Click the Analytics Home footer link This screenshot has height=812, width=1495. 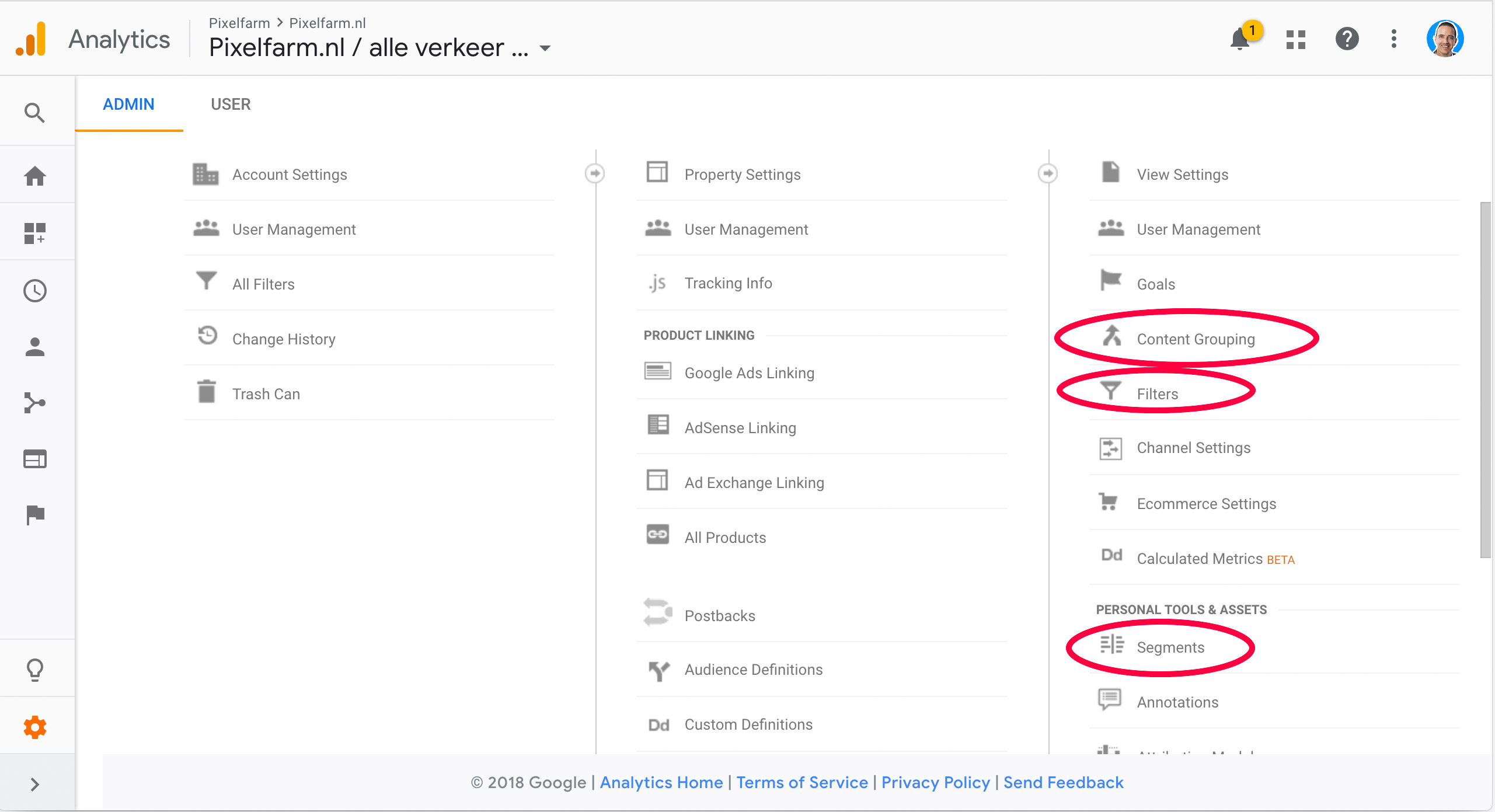tap(661, 782)
